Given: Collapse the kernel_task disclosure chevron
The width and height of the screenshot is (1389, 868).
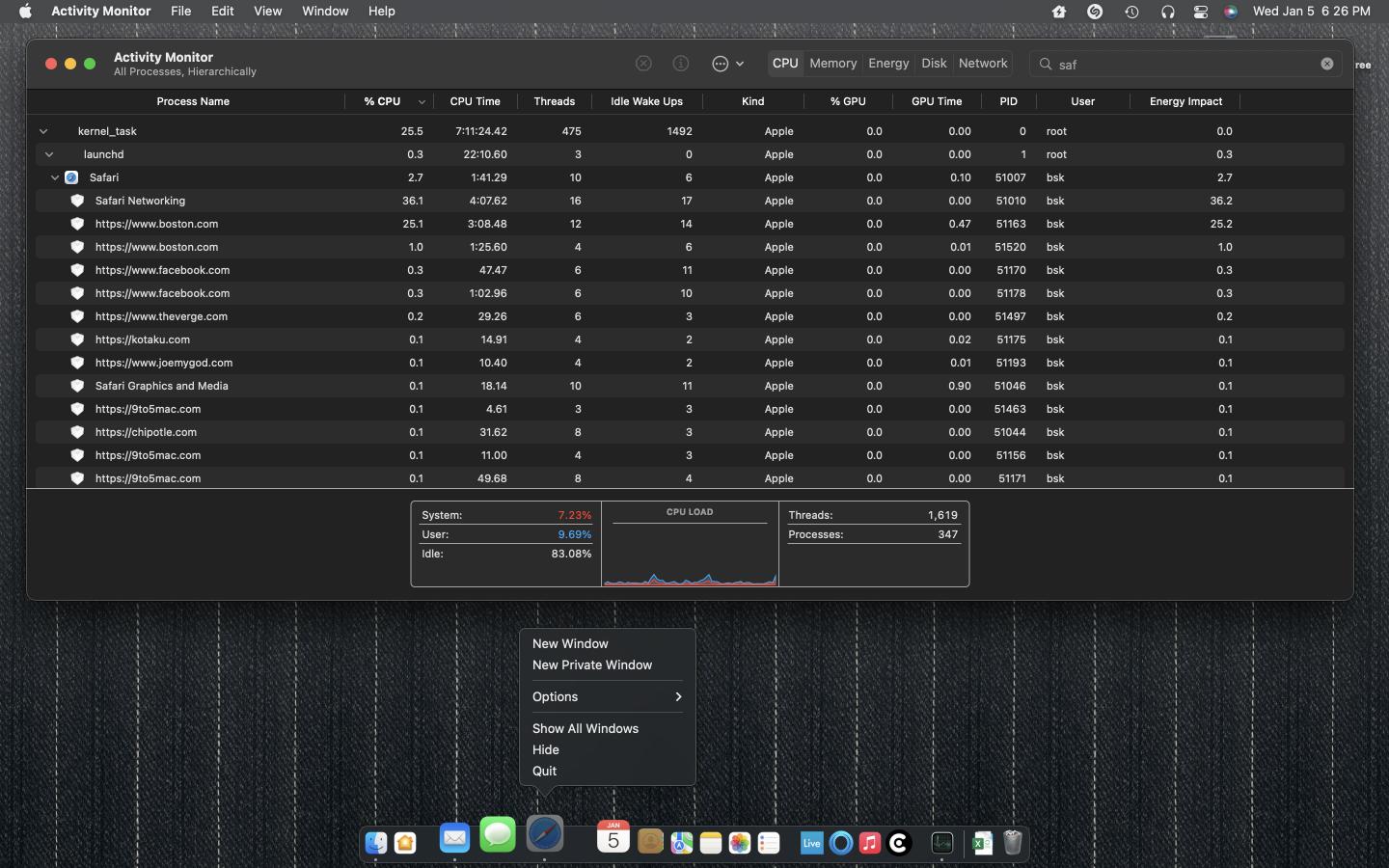Looking at the screenshot, I should 43,131.
